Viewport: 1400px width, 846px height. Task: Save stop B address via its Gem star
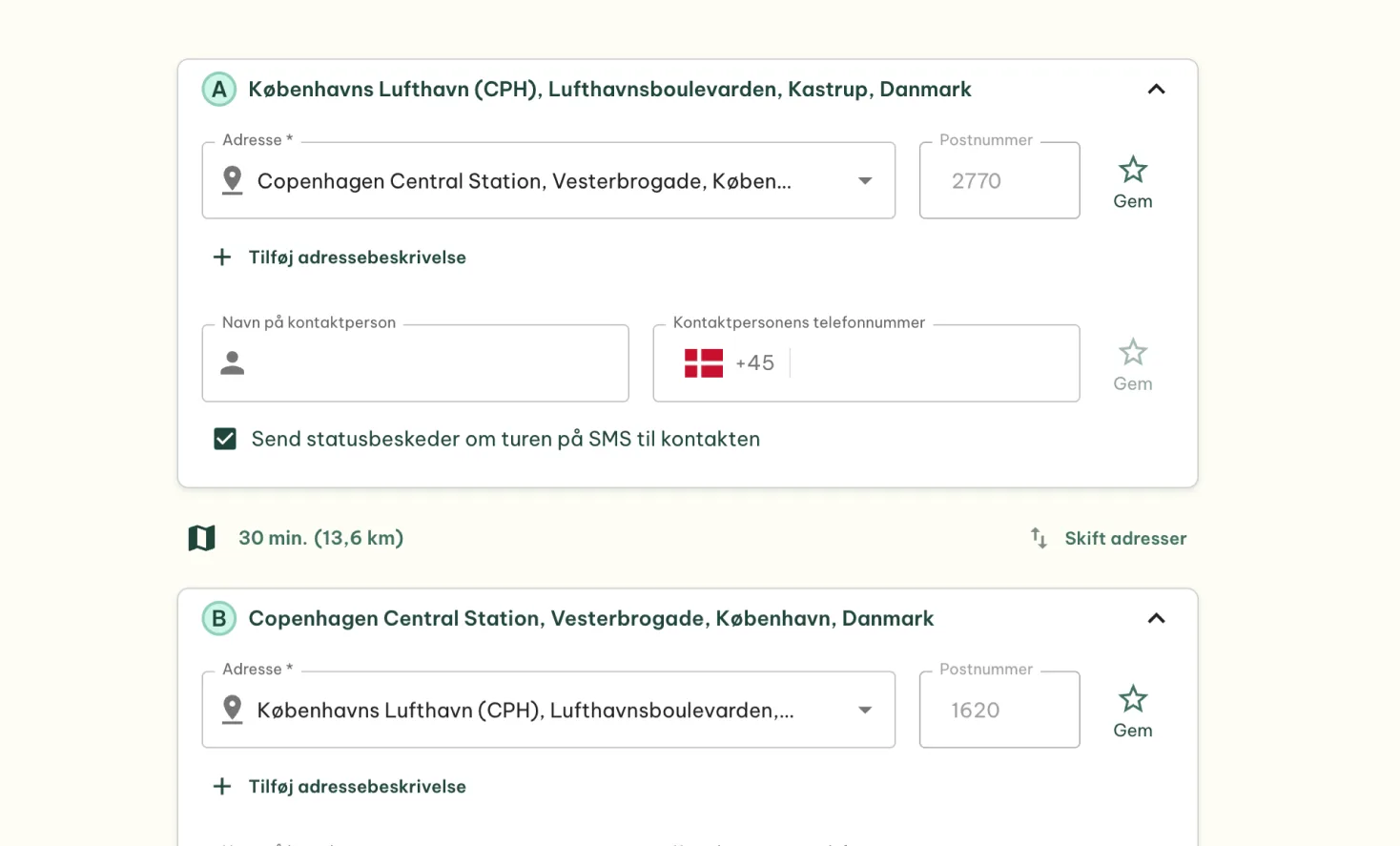pos(1132,699)
